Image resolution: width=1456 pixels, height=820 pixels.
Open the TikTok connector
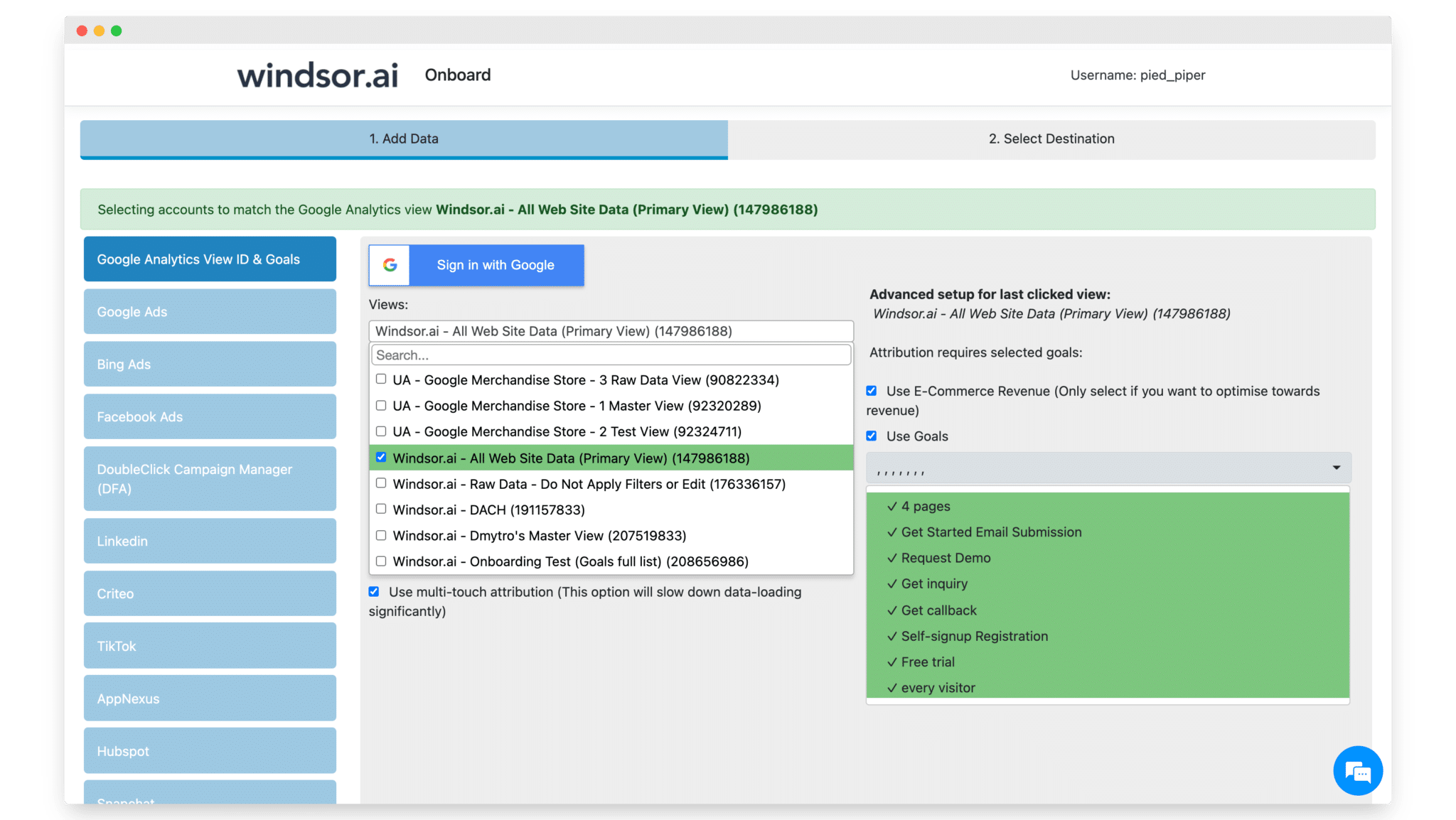209,645
